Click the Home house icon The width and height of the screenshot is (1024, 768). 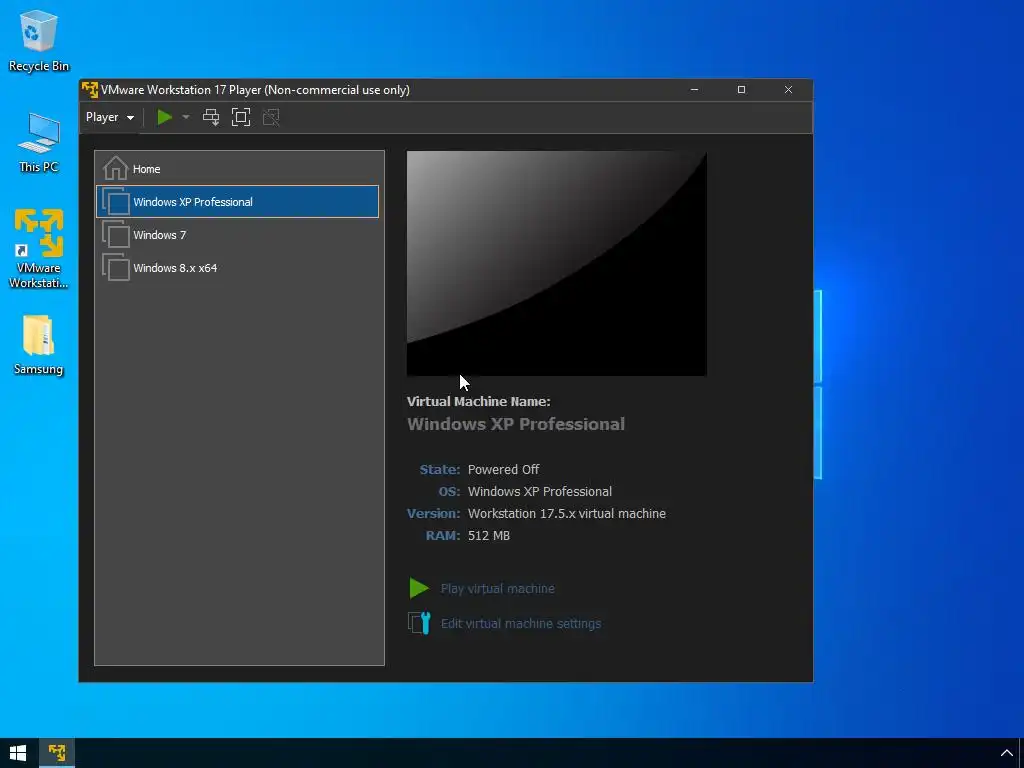tap(116, 168)
